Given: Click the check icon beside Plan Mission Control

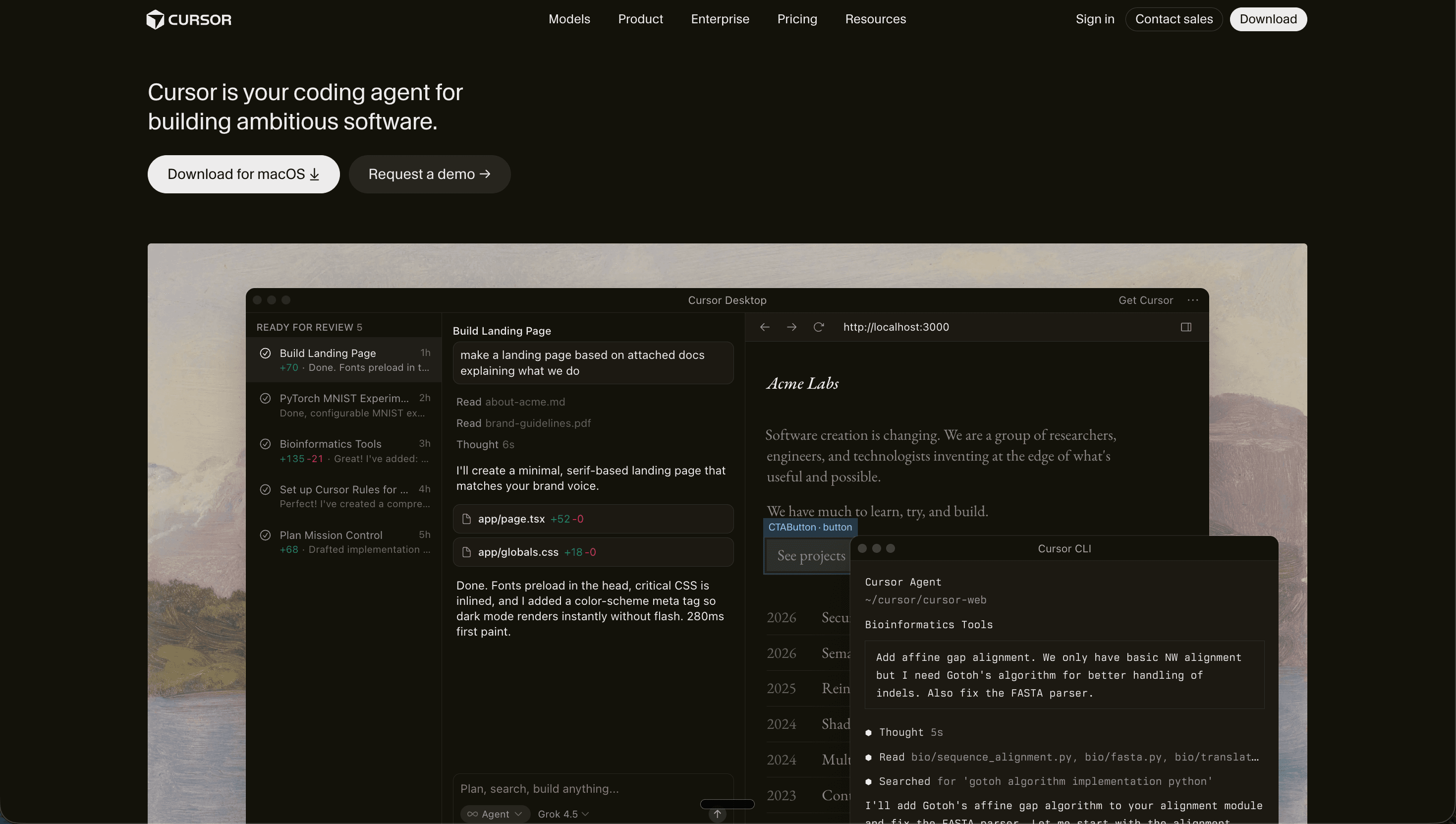Looking at the screenshot, I should [265, 535].
